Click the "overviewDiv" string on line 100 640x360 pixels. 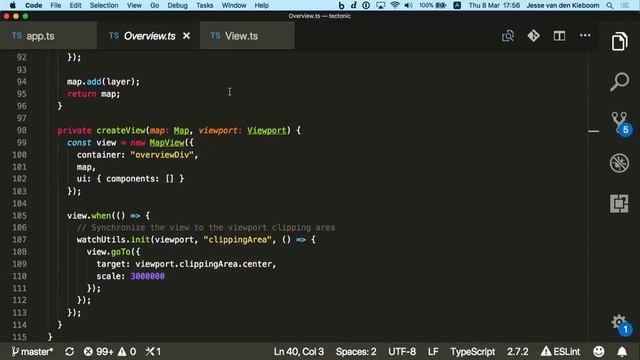coord(162,155)
